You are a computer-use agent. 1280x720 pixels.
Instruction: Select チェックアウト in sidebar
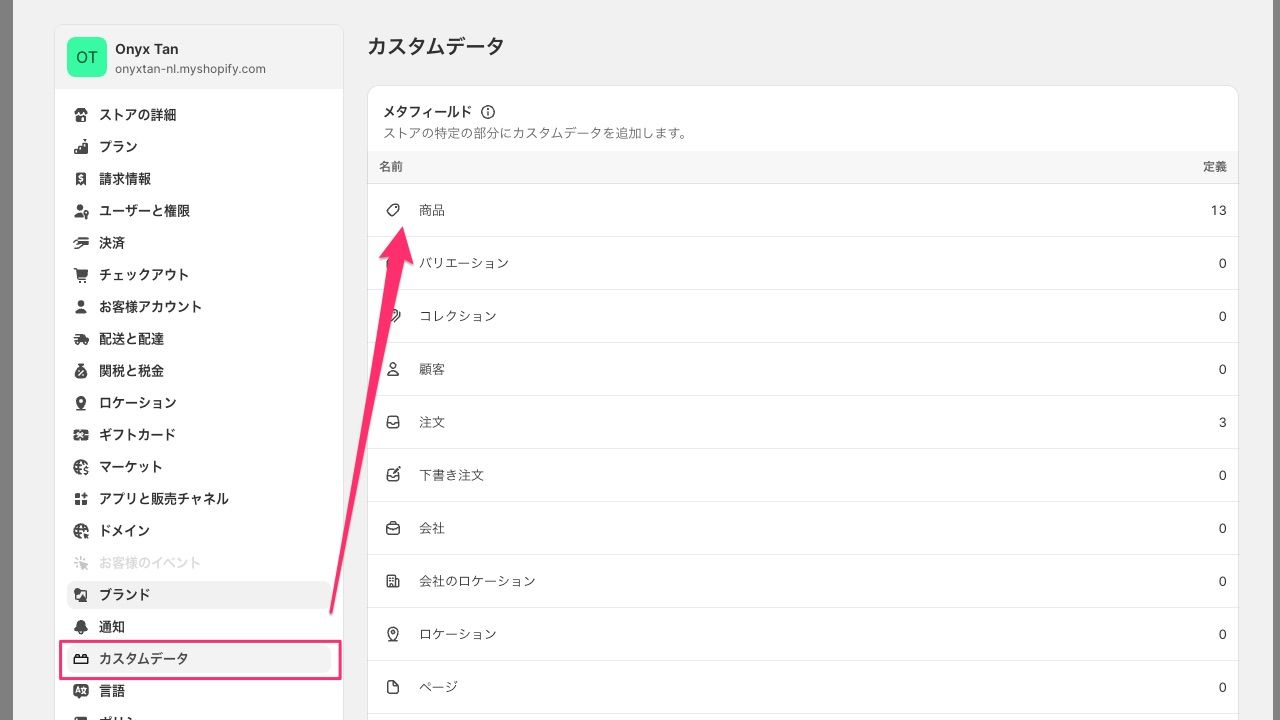(199, 275)
